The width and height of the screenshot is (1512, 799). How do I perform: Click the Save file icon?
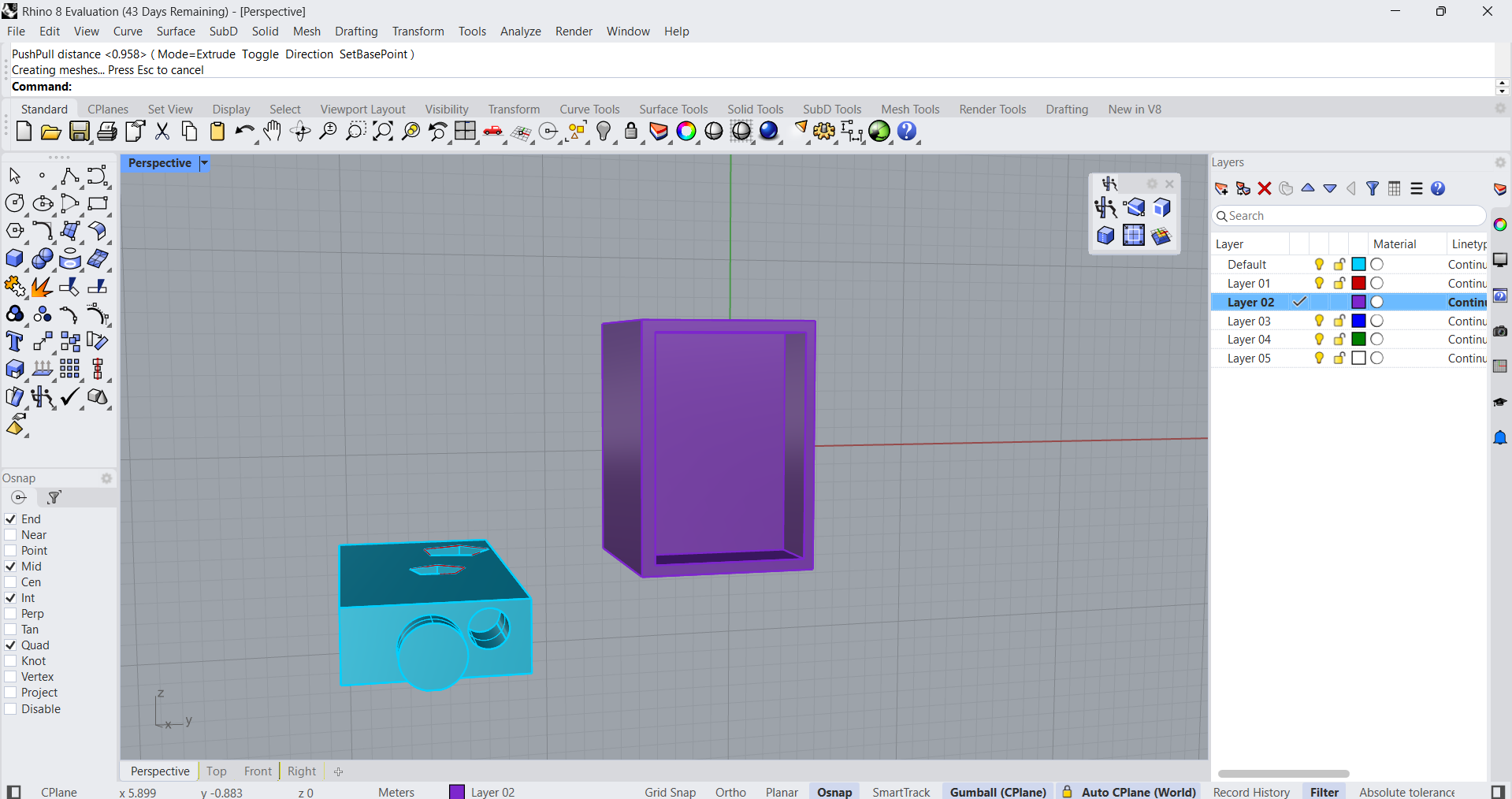pos(80,132)
